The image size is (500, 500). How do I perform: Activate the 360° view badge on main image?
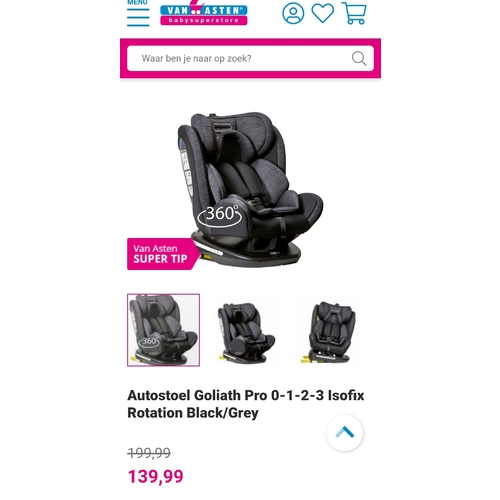coord(220,216)
